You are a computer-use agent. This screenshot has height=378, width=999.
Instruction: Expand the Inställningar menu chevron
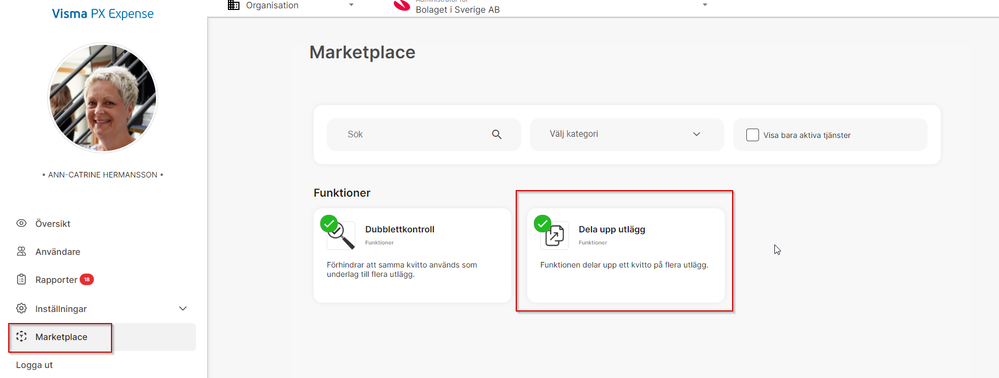coord(183,309)
